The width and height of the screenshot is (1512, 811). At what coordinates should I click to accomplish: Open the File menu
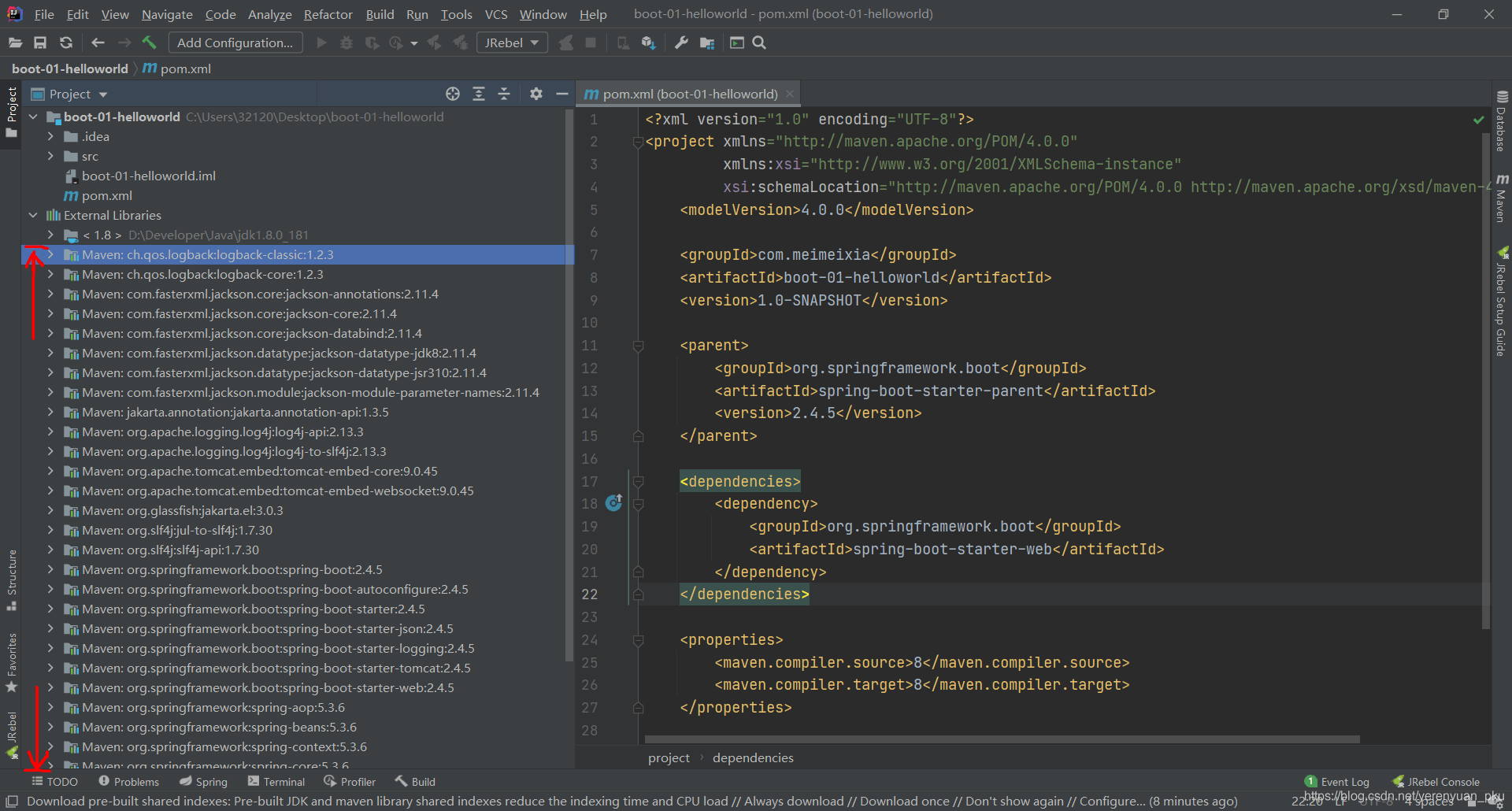coord(44,14)
